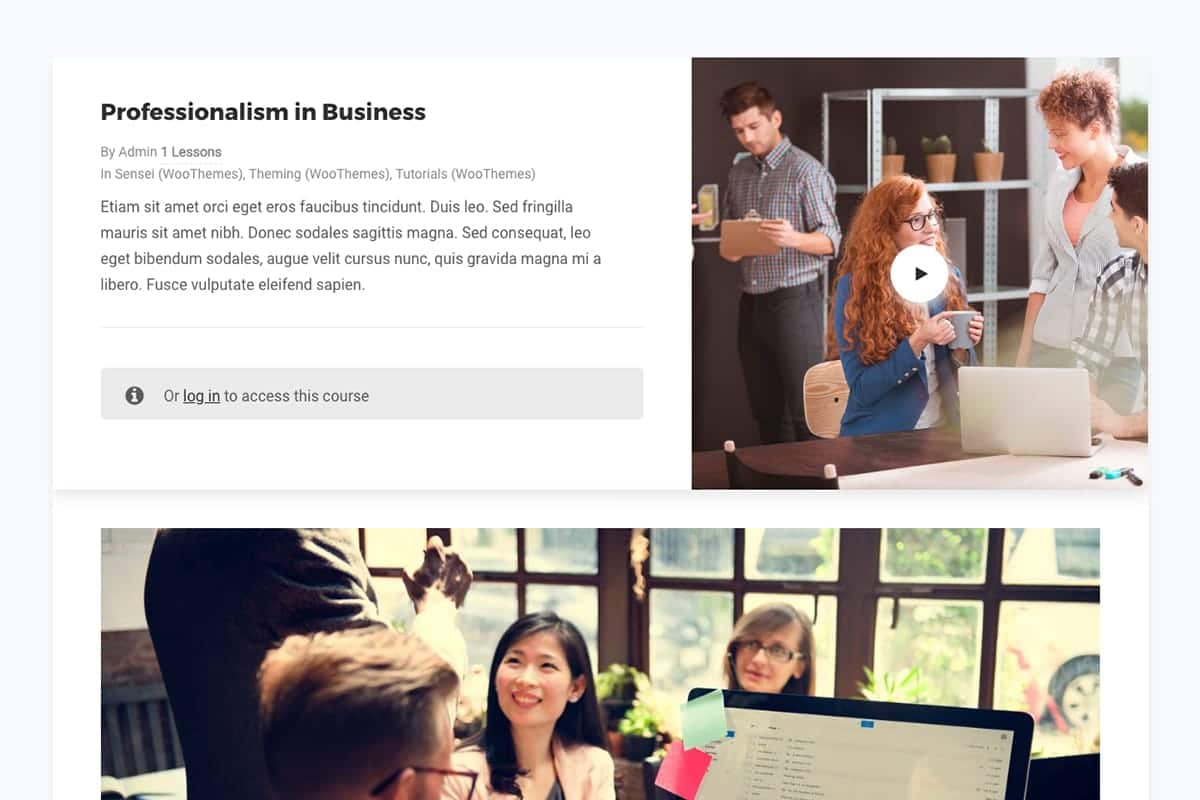The image size is (1200, 800).
Task: Click the course description paragraph
Action: (x=352, y=245)
